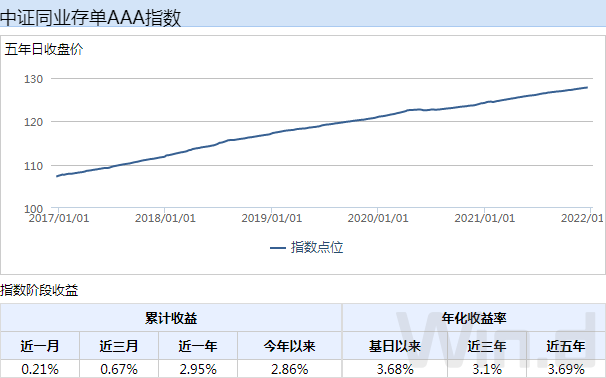This screenshot has height=378, width=606.
Task: Click the 3.68% value cell
Action: point(395,369)
